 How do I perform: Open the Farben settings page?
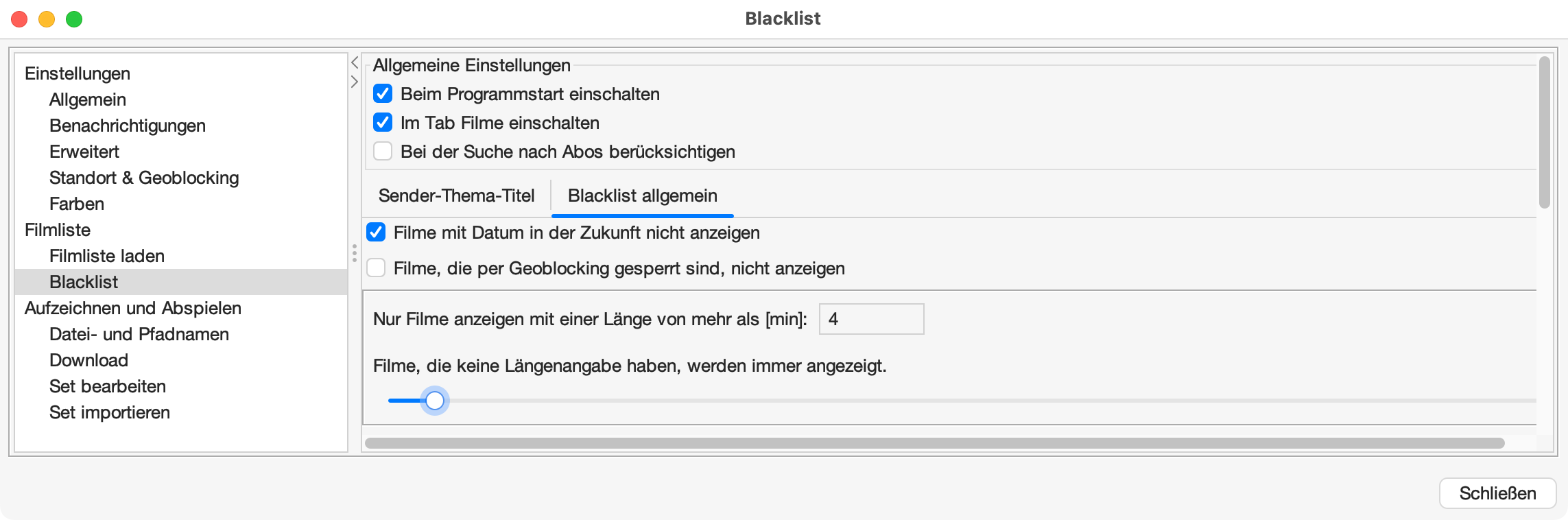pyautogui.click(x=77, y=204)
